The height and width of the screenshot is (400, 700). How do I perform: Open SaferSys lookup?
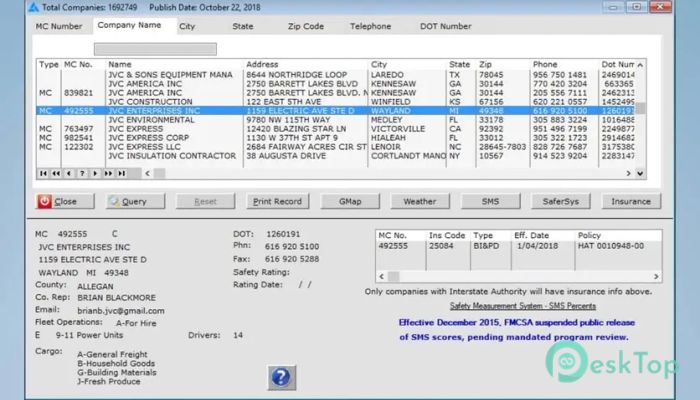[561, 201]
